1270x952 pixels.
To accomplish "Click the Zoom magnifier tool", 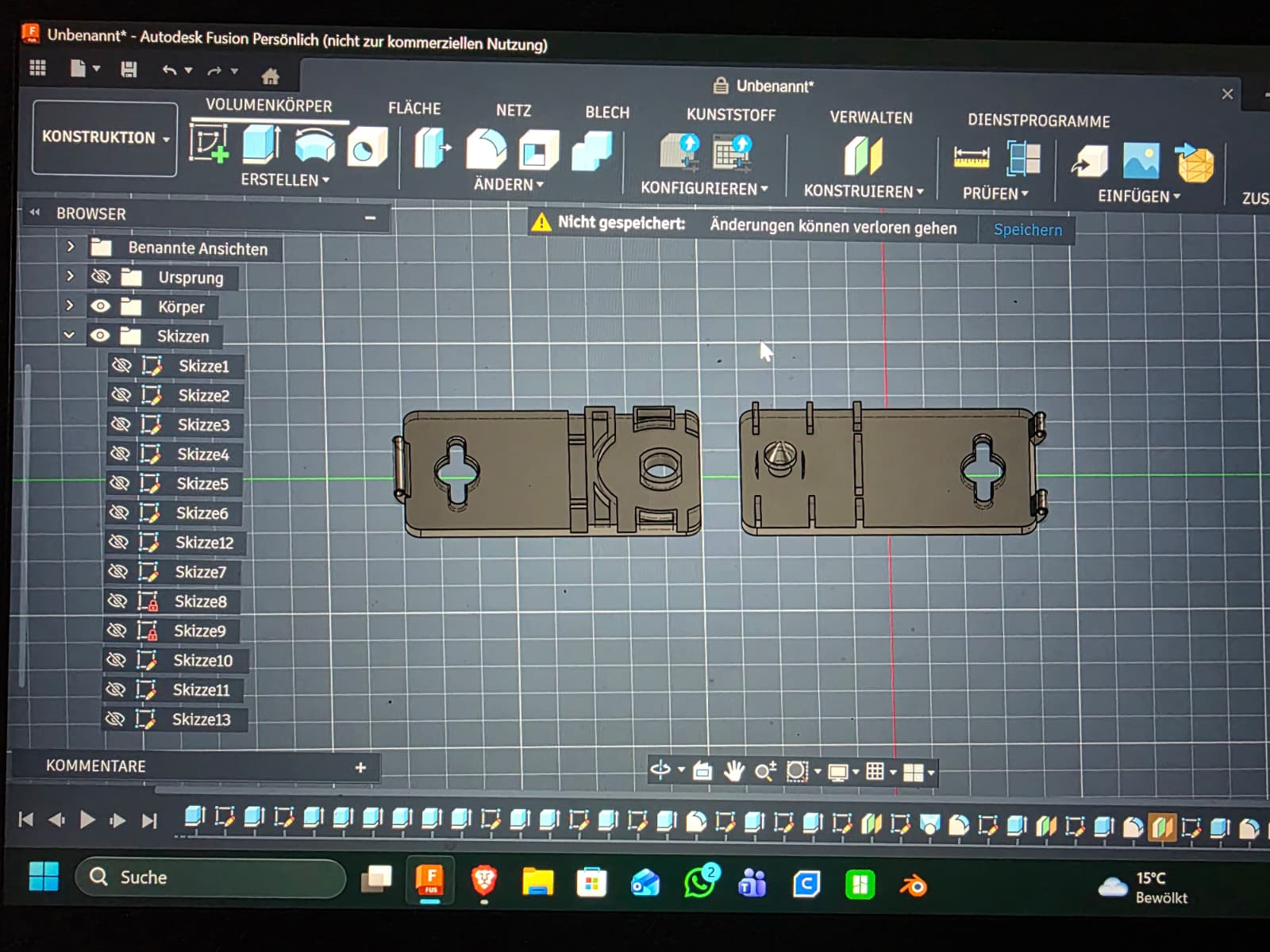I will pyautogui.click(x=765, y=771).
